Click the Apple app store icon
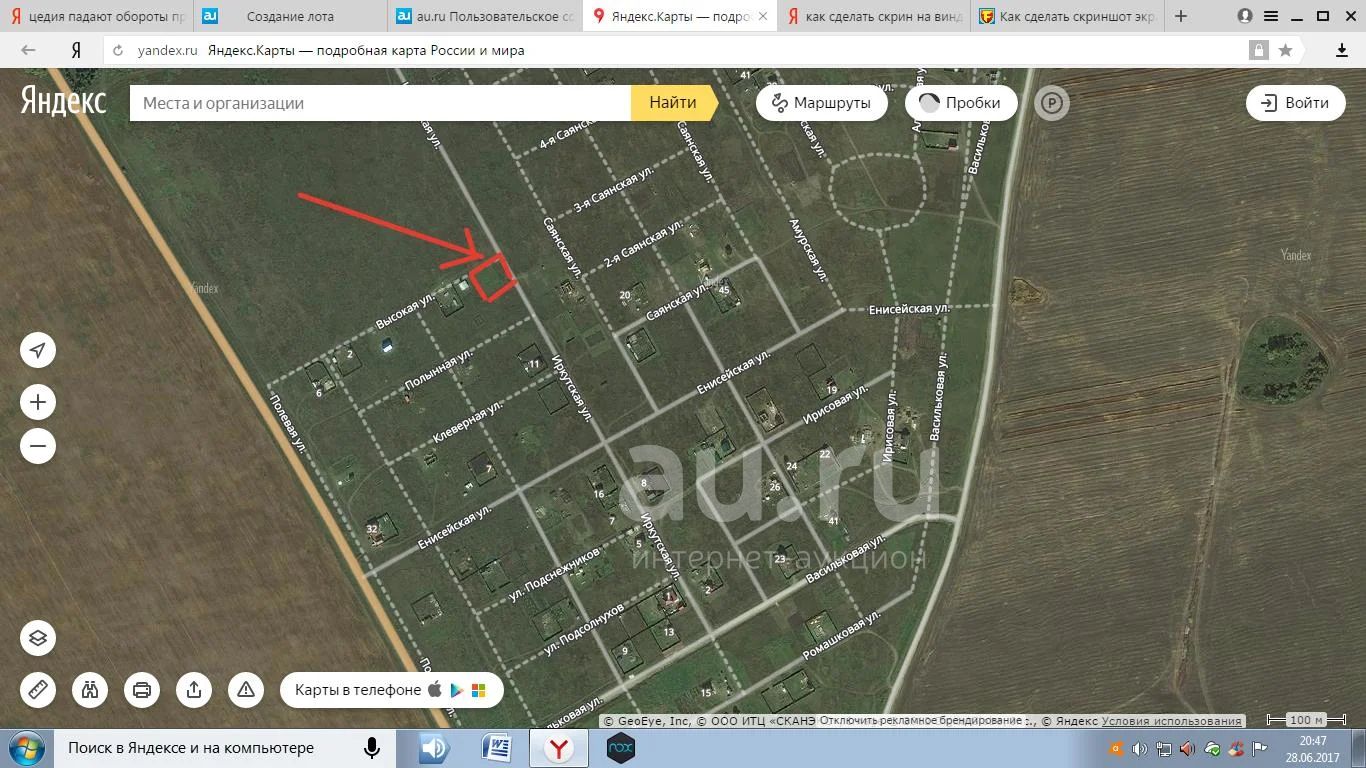This screenshot has height=768, width=1366. [435, 690]
